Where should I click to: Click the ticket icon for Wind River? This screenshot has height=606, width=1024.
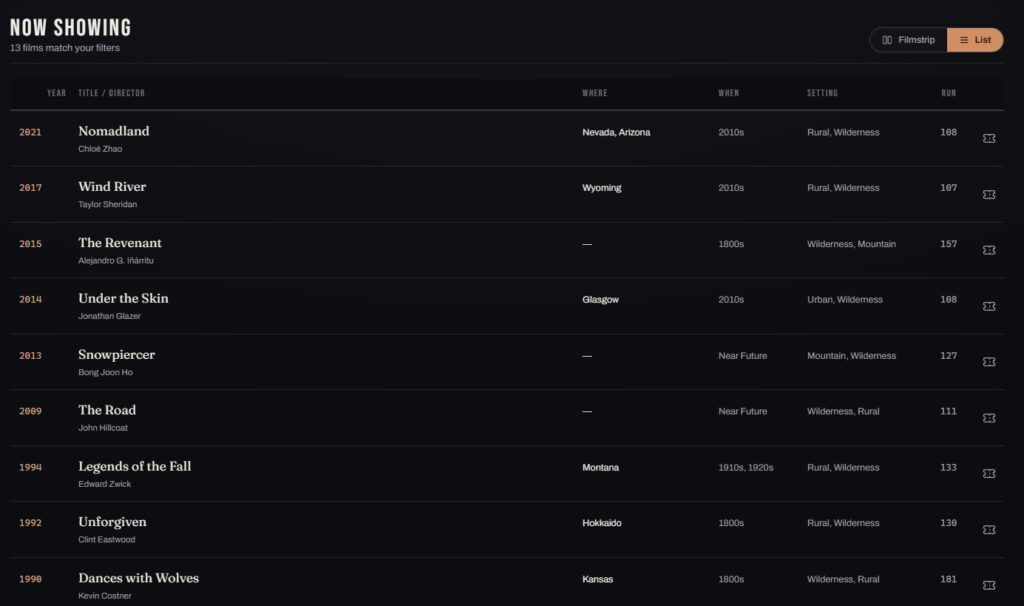[x=989, y=195]
